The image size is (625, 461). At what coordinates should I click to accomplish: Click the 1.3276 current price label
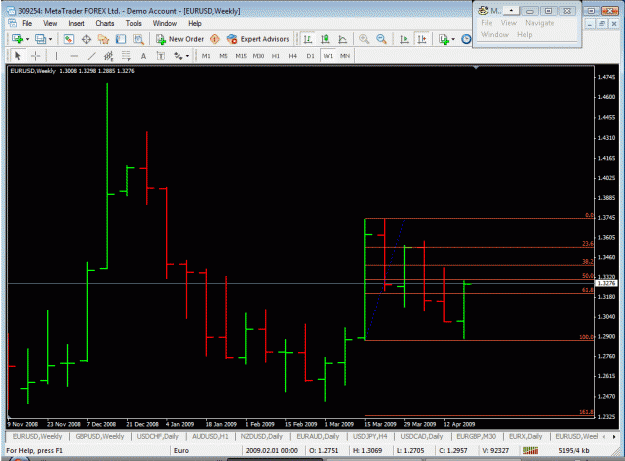(x=606, y=283)
